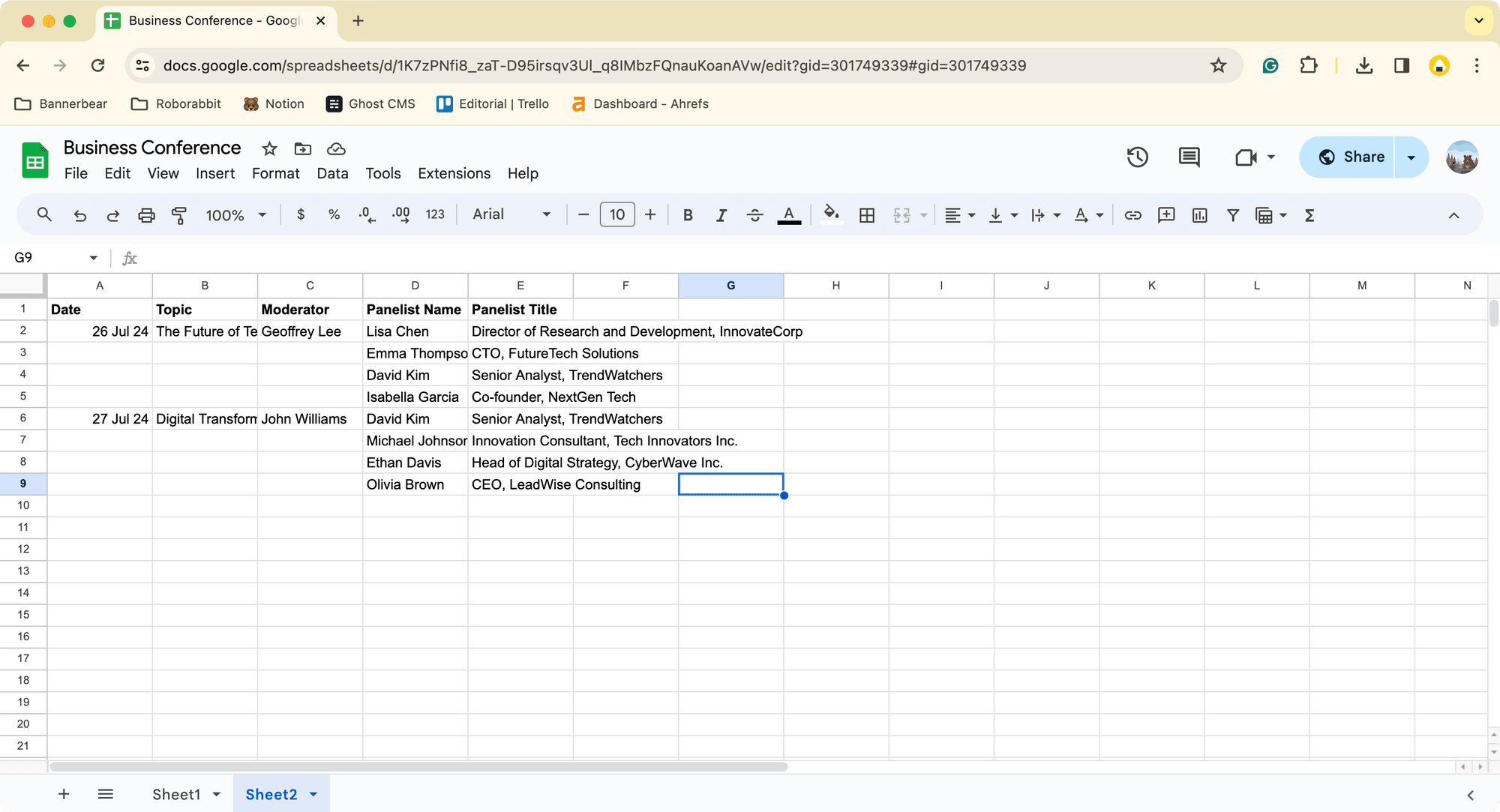Open the Borders tool
1500x812 pixels.
[x=867, y=214]
